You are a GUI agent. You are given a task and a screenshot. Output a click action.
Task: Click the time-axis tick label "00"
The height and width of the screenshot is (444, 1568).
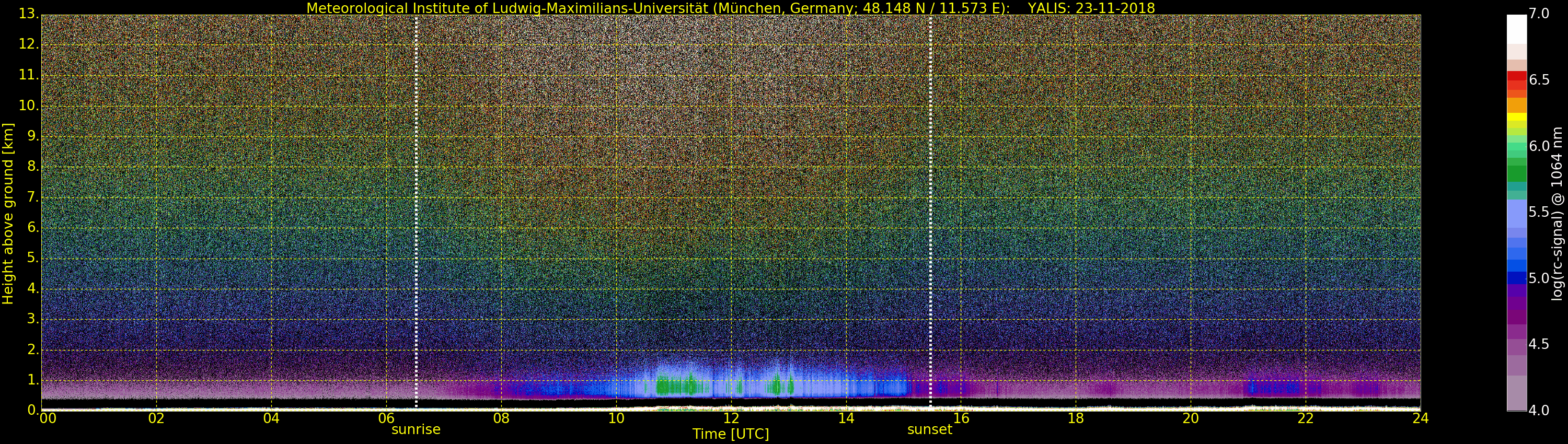tap(48, 418)
